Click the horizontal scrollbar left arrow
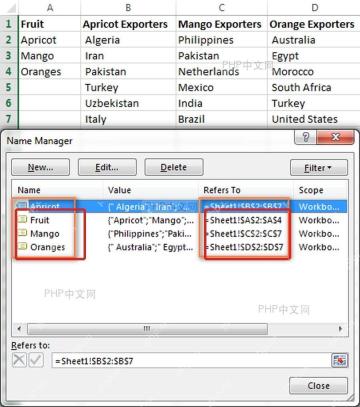 [19, 329]
